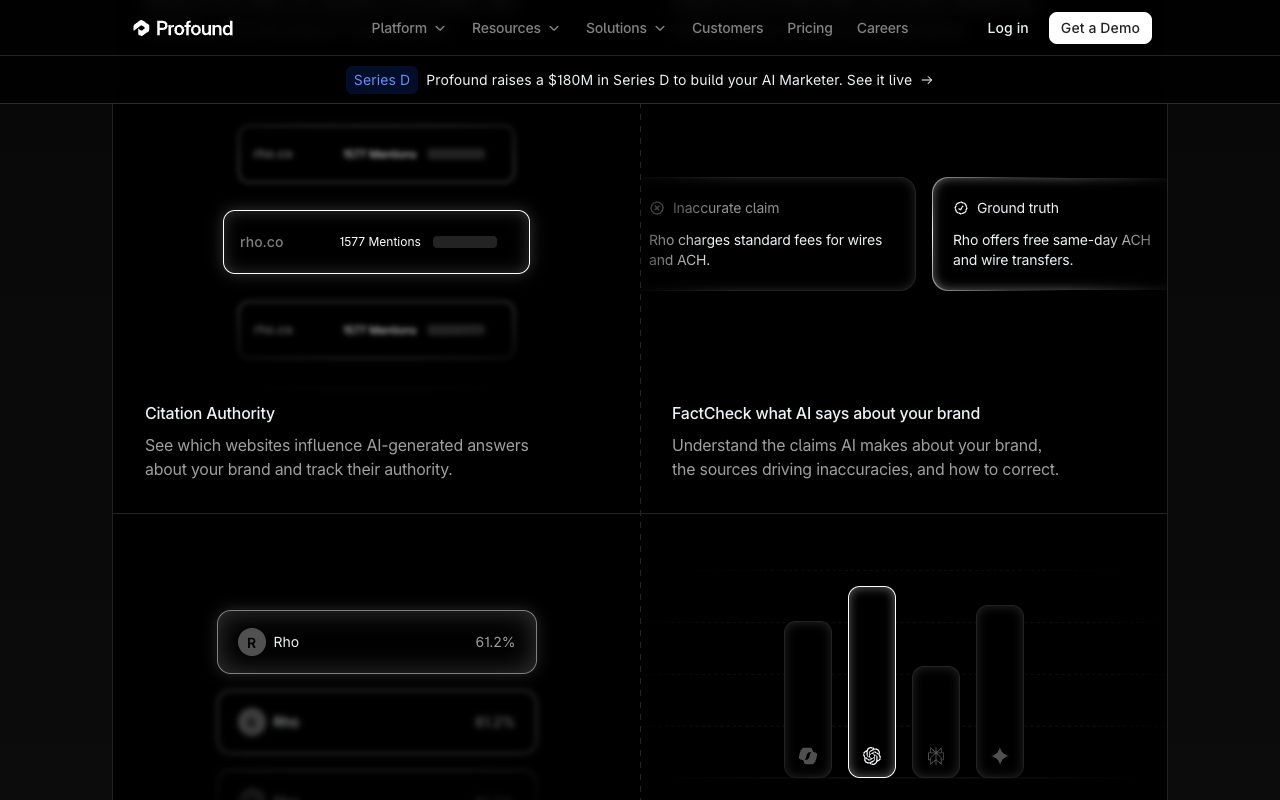Click the Rho avatar circle icon
The width and height of the screenshot is (1280, 800).
(252, 642)
